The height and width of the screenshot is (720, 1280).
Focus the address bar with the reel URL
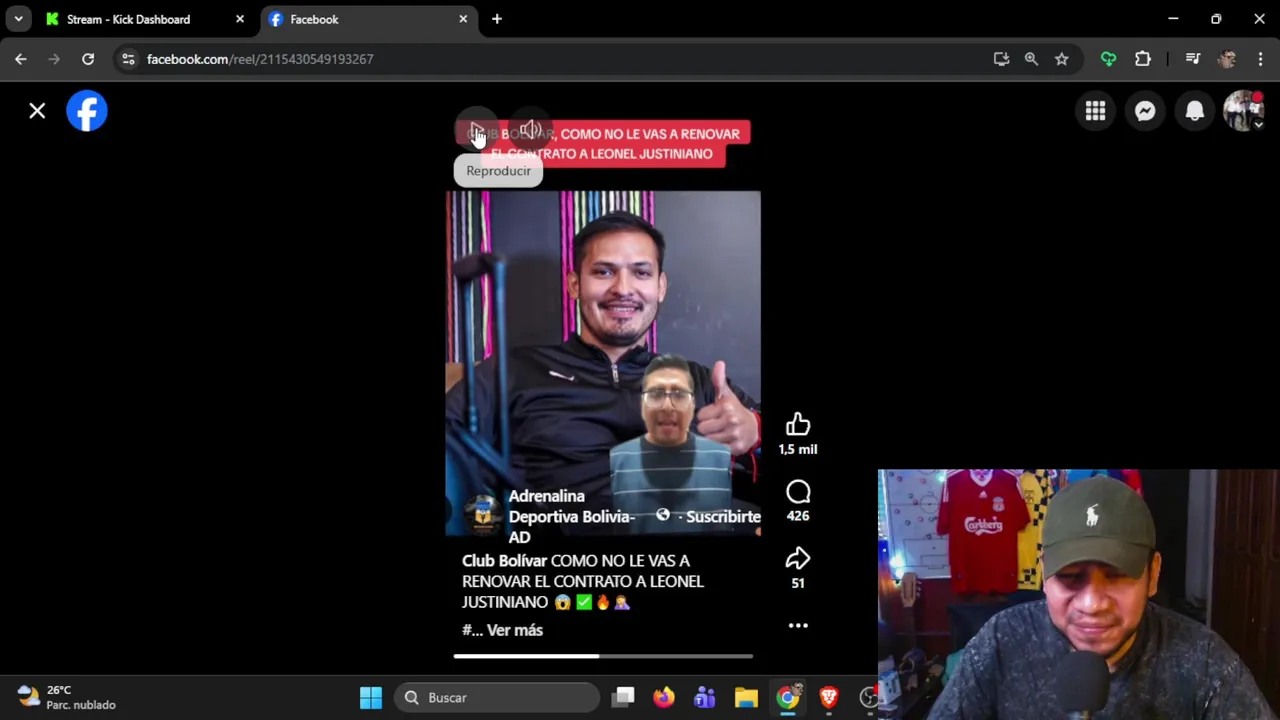(x=560, y=59)
